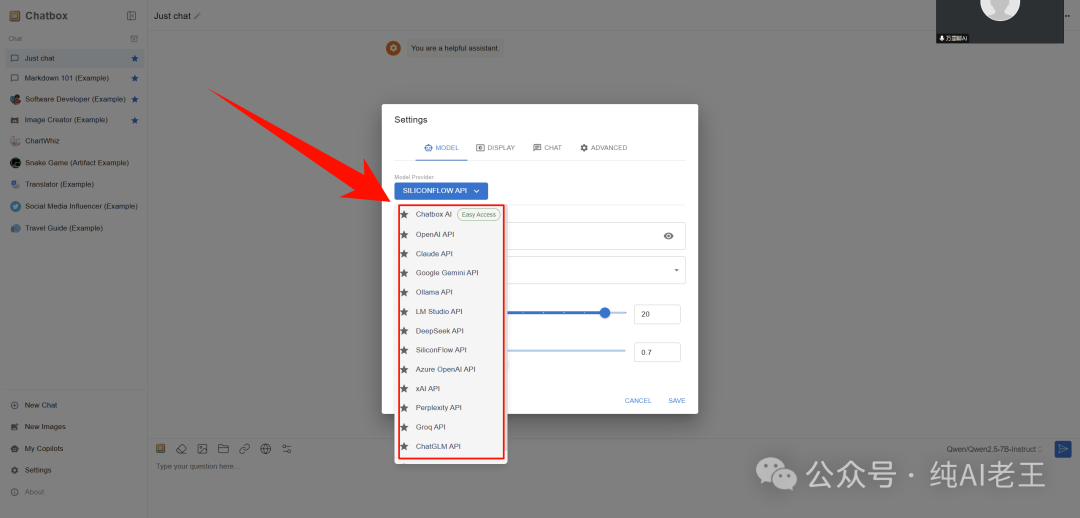Click the sliders settings icon in the message toolbar
Viewport: 1080px width, 518px height.
pyautogui.click(x=287, y=449)
